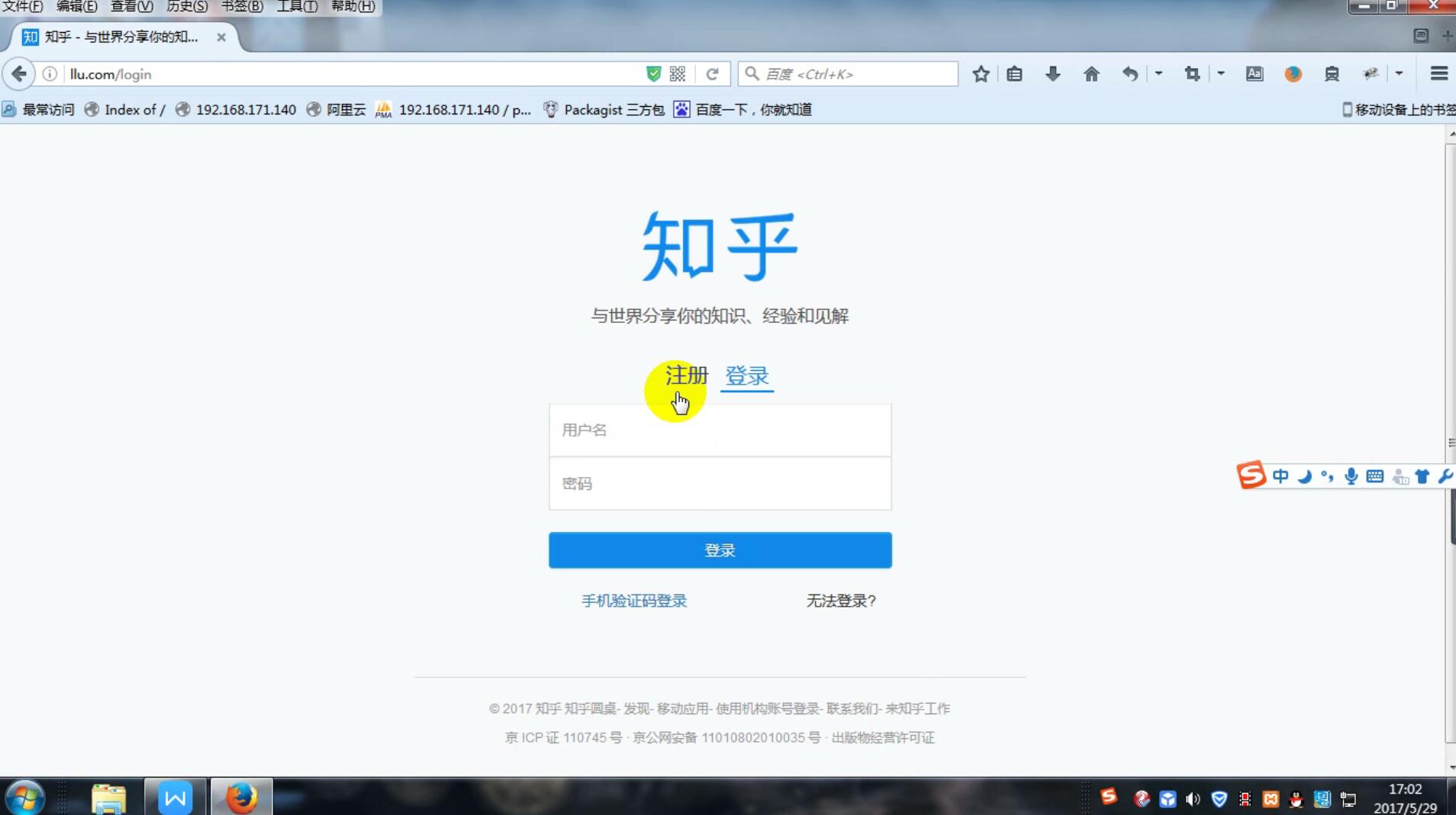Select the 登录 tab above the form

point(746,375)
